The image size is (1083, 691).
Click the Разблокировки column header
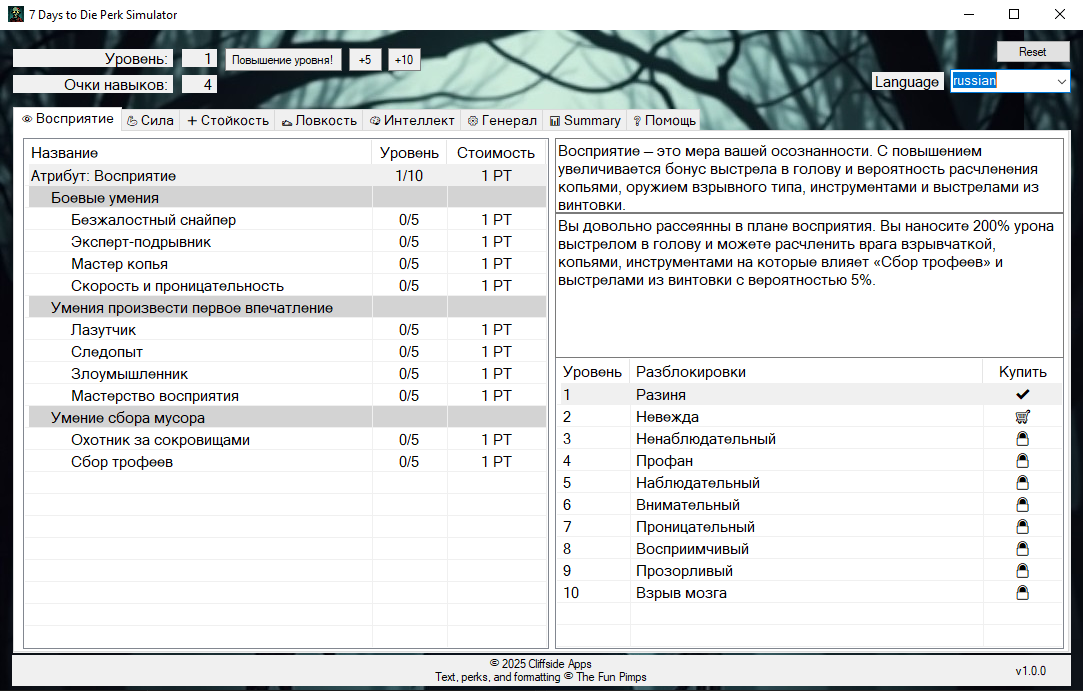point(806,372)
